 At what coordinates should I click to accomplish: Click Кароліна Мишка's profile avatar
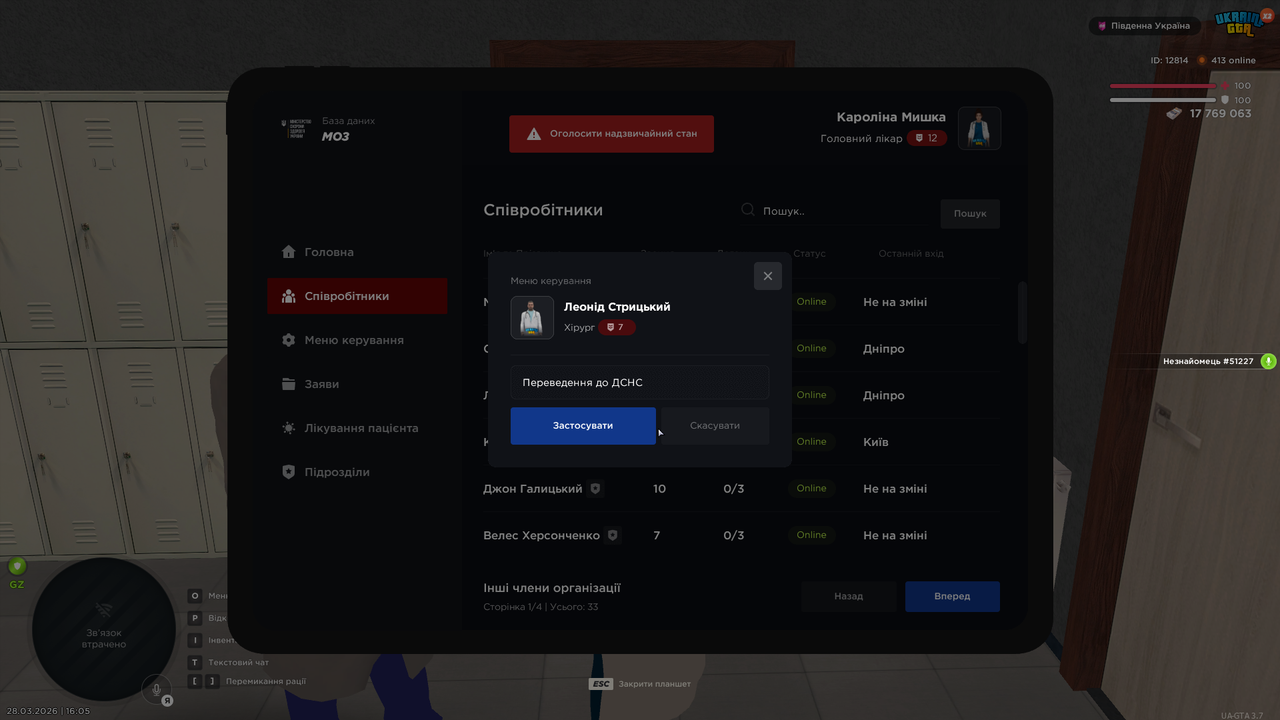tap(979, 129)
